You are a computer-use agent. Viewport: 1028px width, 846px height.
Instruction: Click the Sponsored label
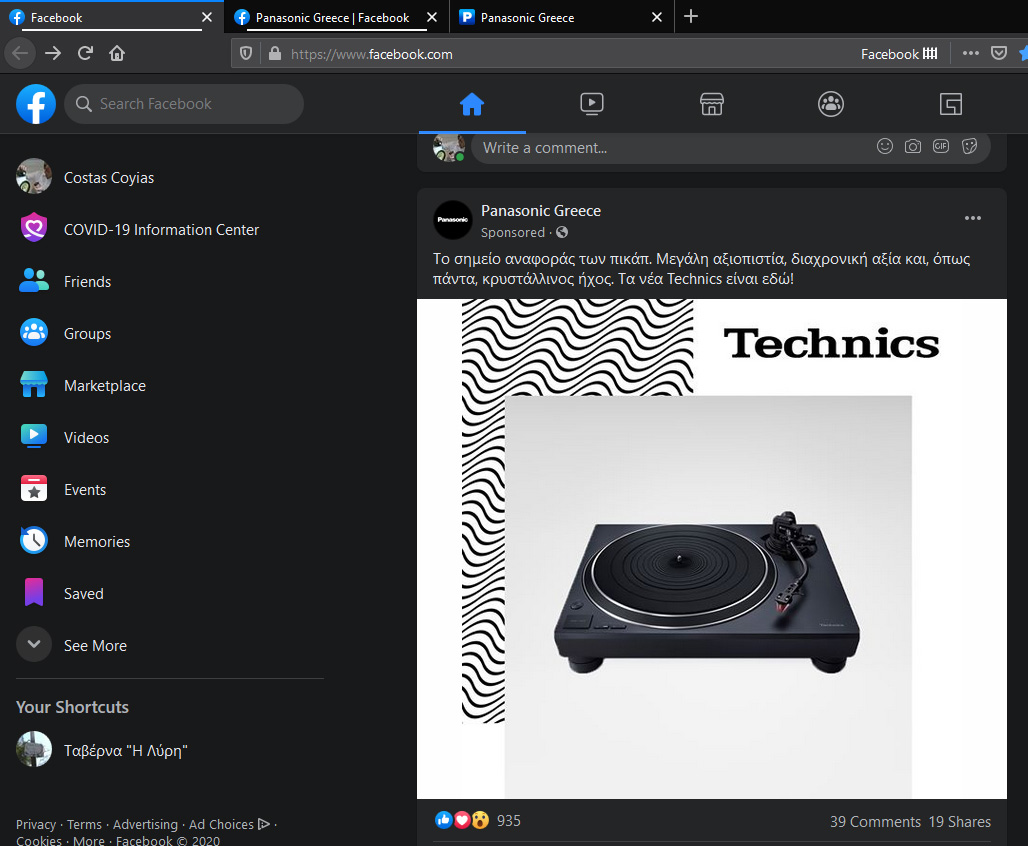[x=513, y=232]
